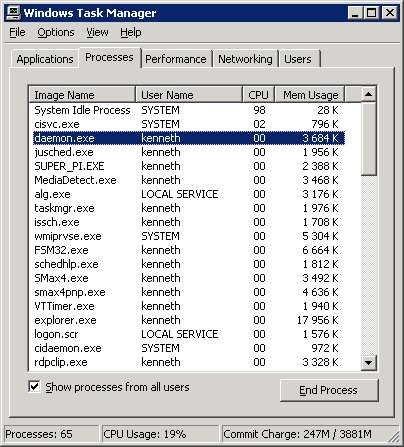Maximize the Task Manager window

[x=371, y=13]
